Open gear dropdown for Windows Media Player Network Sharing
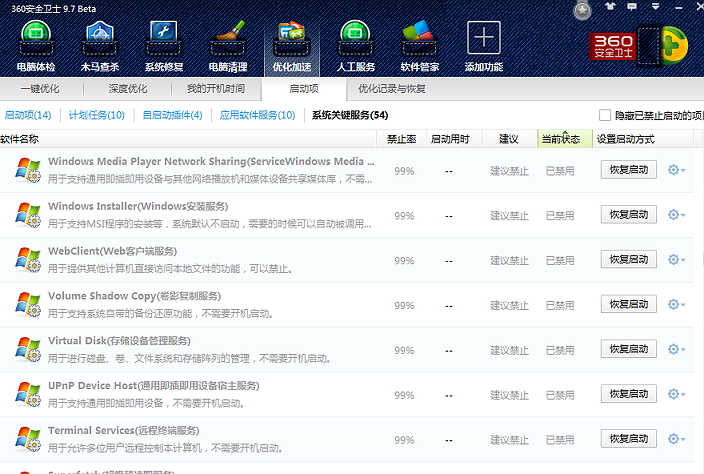The image size is (704, 474). (x=676, y=170)
